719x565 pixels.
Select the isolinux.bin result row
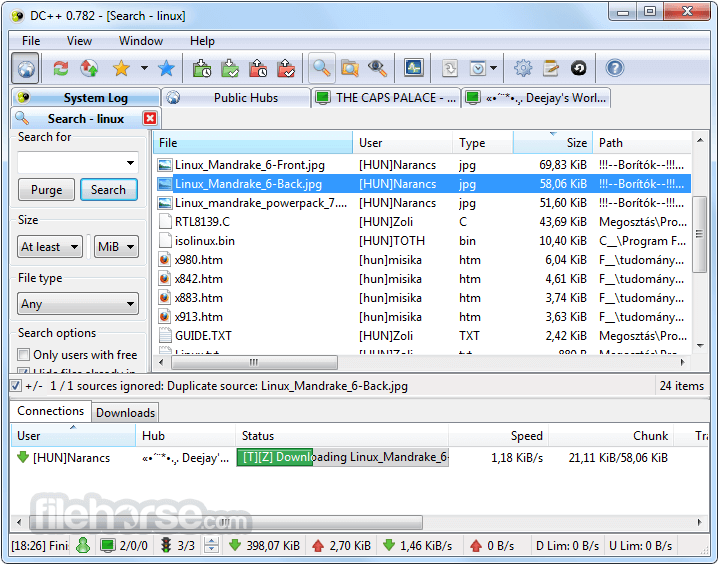coord(422,241)
